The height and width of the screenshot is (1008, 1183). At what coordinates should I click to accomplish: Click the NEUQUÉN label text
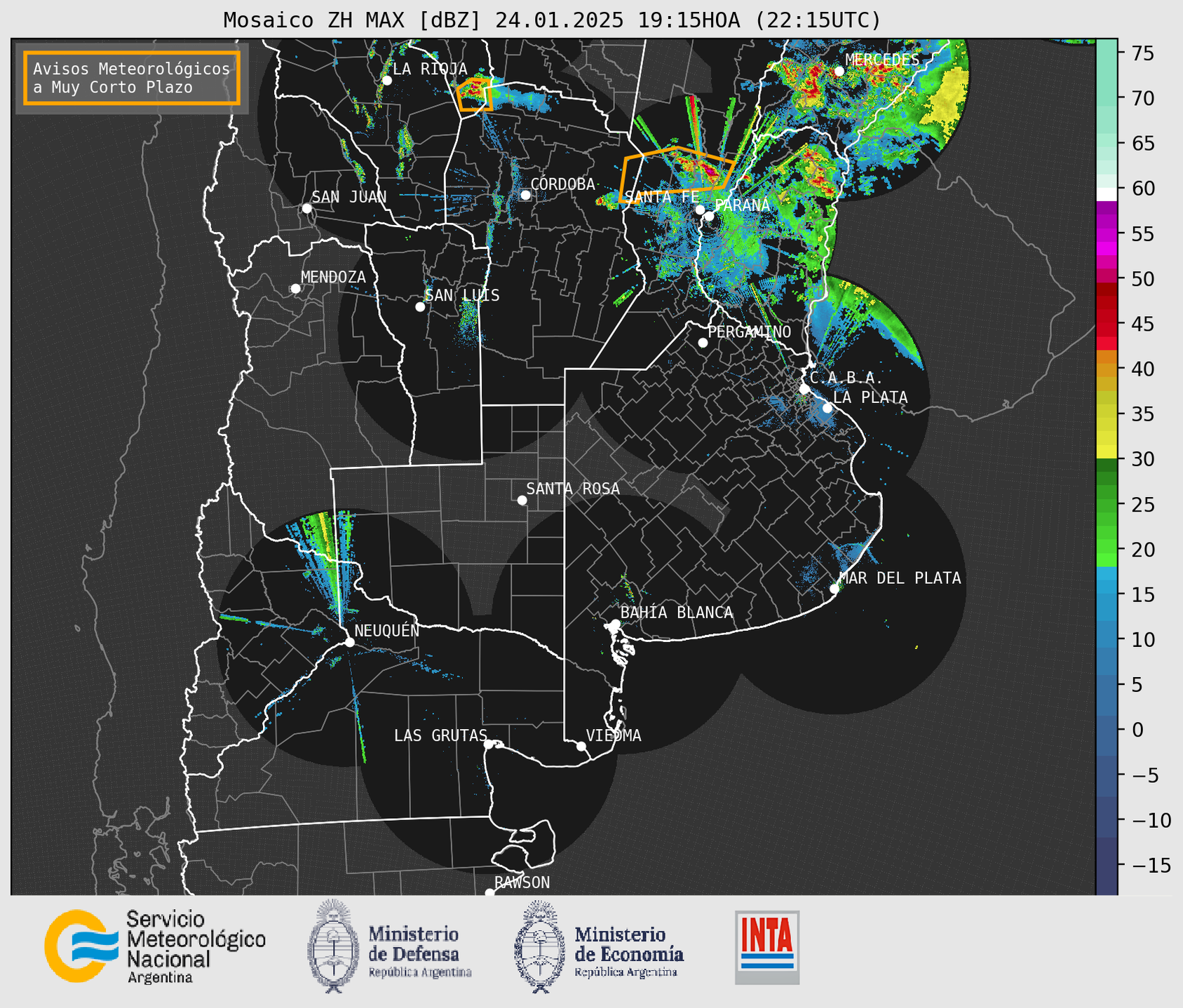coord(386,630)
